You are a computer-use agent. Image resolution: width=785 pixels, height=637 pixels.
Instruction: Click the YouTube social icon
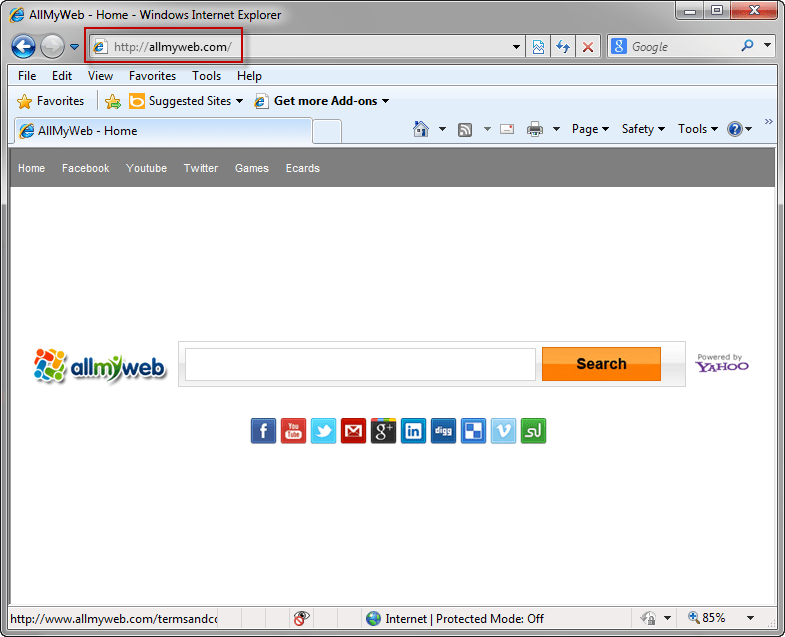tap(293, 431)
